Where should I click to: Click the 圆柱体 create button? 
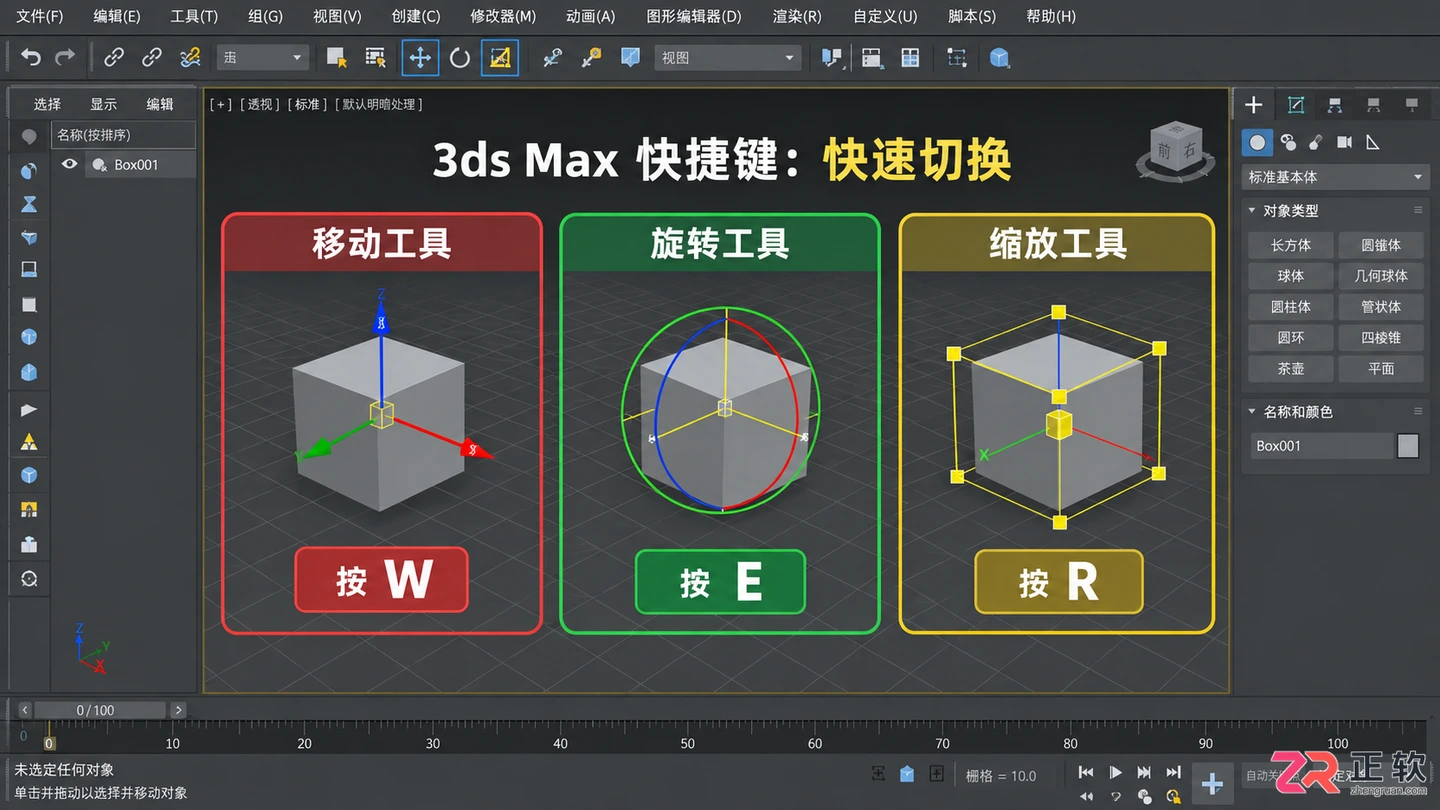coord(1291,307)
